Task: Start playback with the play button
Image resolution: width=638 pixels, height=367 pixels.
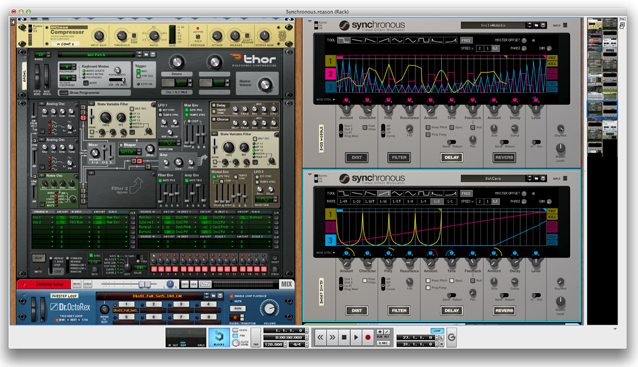Action: tap(356, 337)
